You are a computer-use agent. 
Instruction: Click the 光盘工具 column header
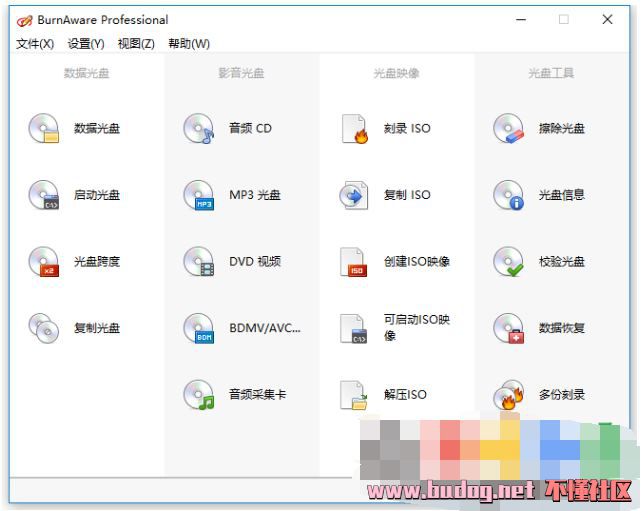pos(551,73)
